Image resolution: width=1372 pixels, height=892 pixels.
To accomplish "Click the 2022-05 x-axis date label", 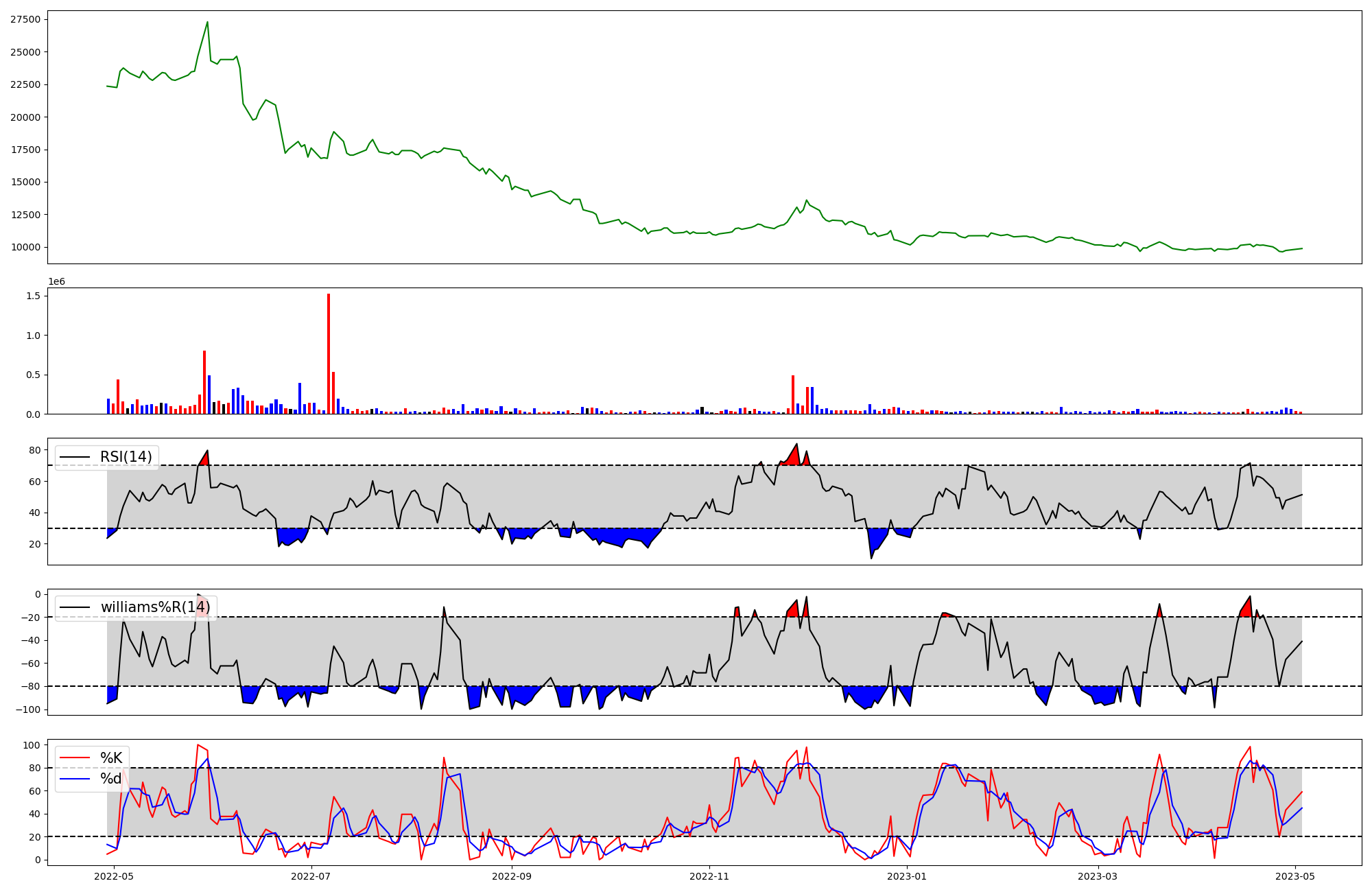I will (113, 876).
